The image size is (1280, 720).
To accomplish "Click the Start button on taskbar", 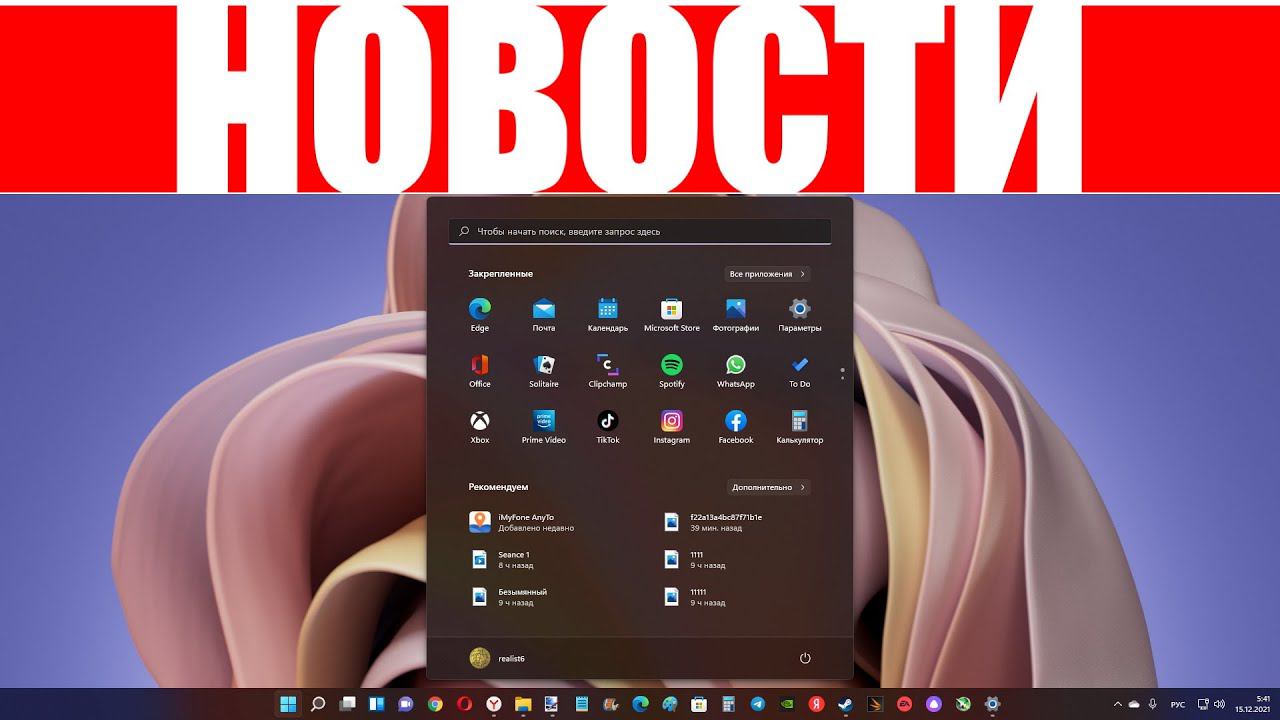I will click(288, 704).
